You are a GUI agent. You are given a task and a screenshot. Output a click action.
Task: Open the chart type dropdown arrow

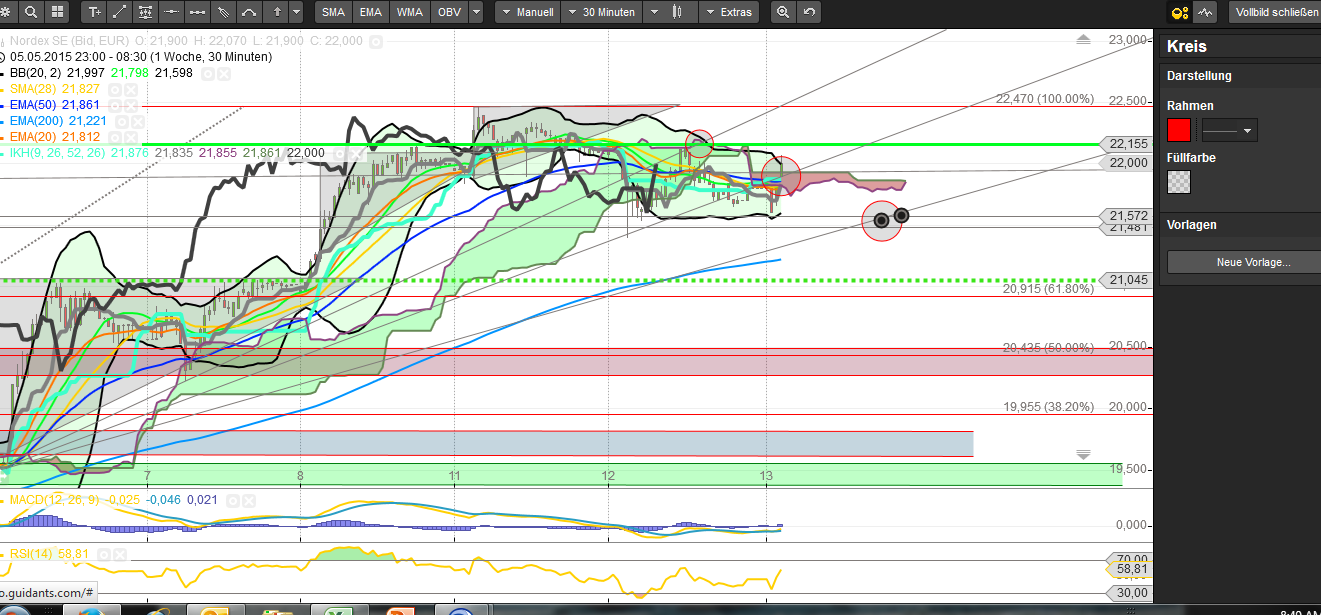[655, 12]
